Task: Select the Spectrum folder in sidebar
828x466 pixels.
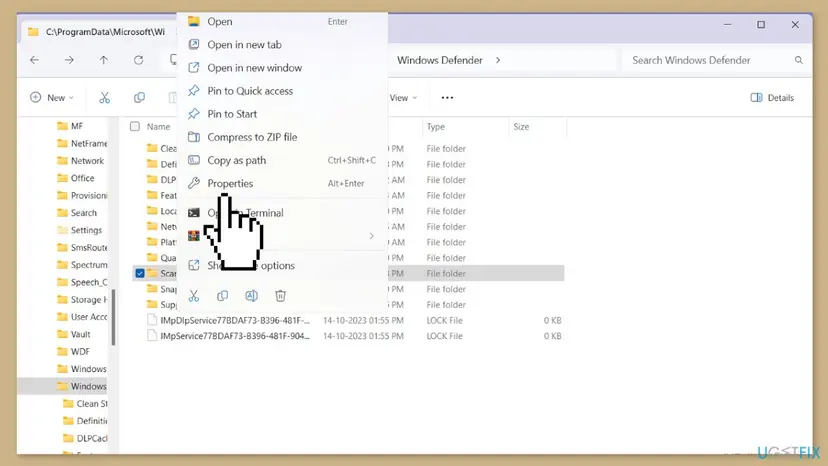Action: (x=89, y=265)
